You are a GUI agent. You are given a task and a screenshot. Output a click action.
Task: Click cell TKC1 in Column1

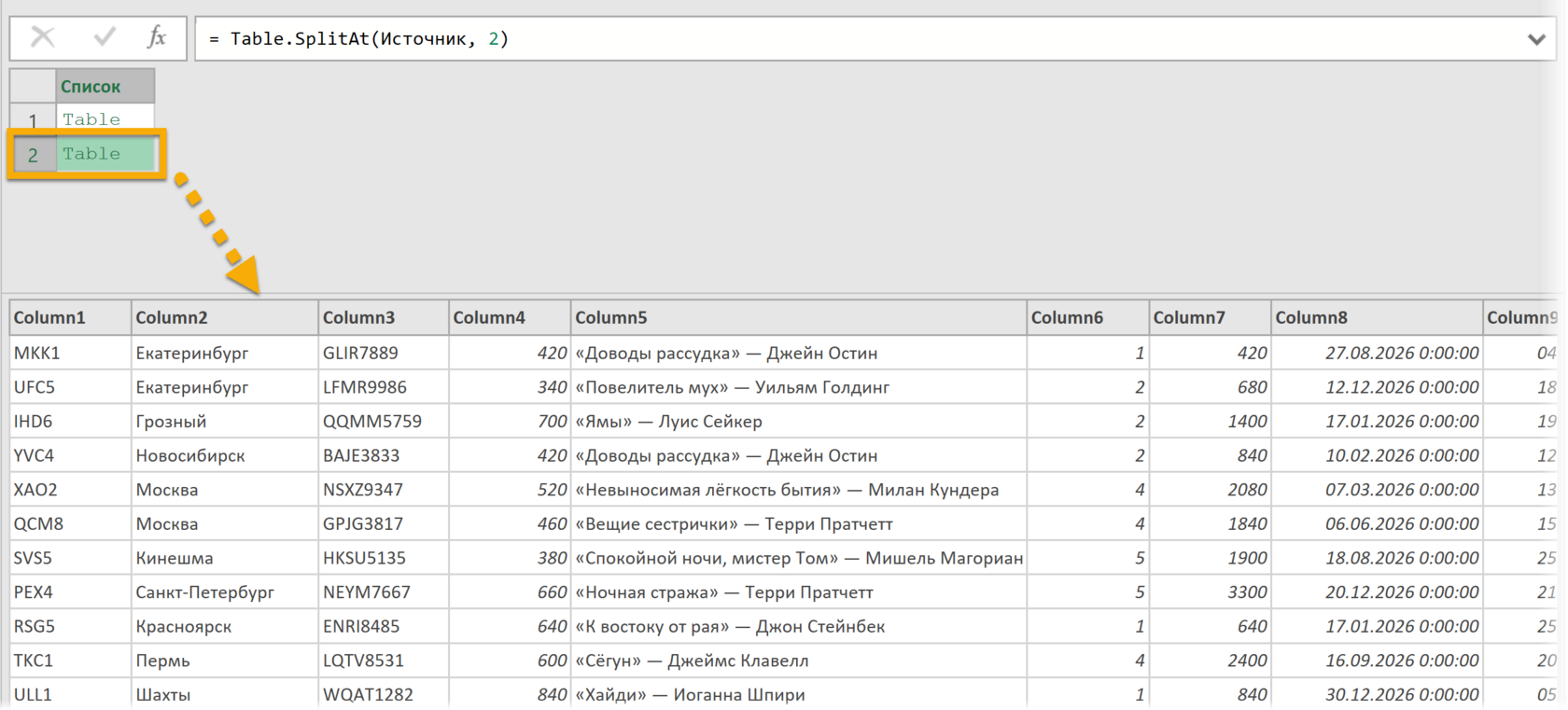(x=70, y=661)
